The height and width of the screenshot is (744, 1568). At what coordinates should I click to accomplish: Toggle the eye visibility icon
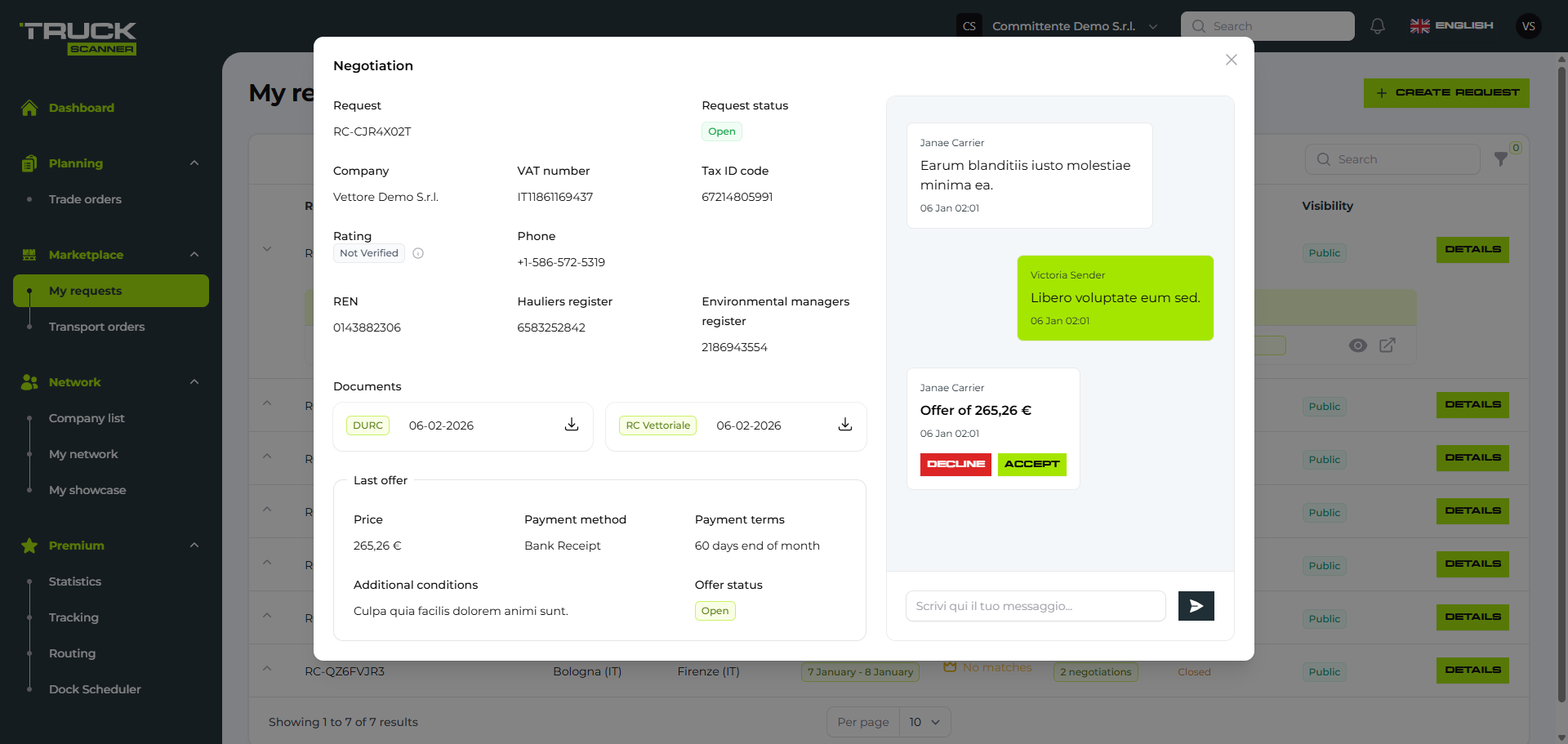click(x=1357, y=345)
